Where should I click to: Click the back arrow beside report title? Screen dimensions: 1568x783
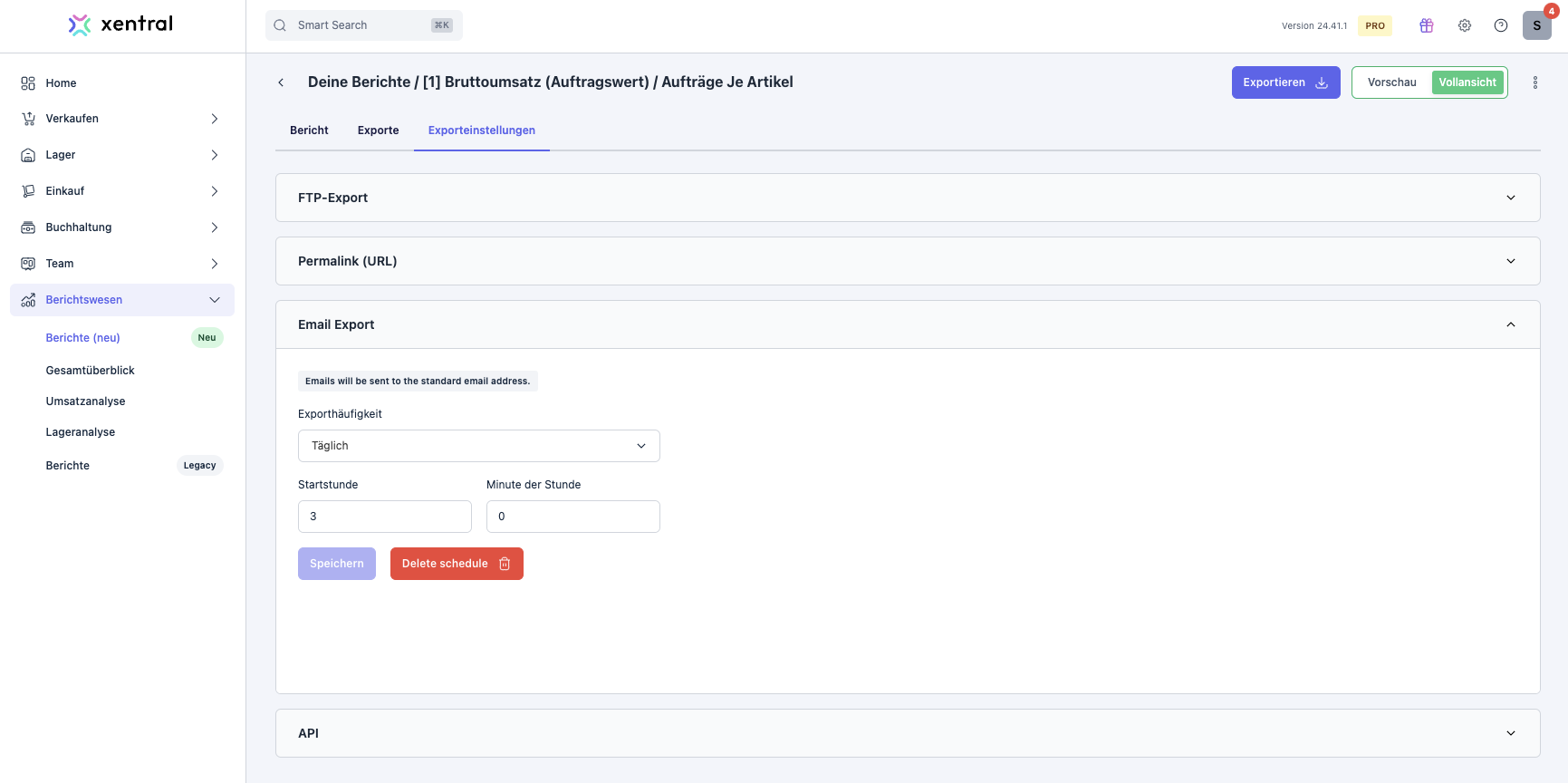[x=281, y=82]
